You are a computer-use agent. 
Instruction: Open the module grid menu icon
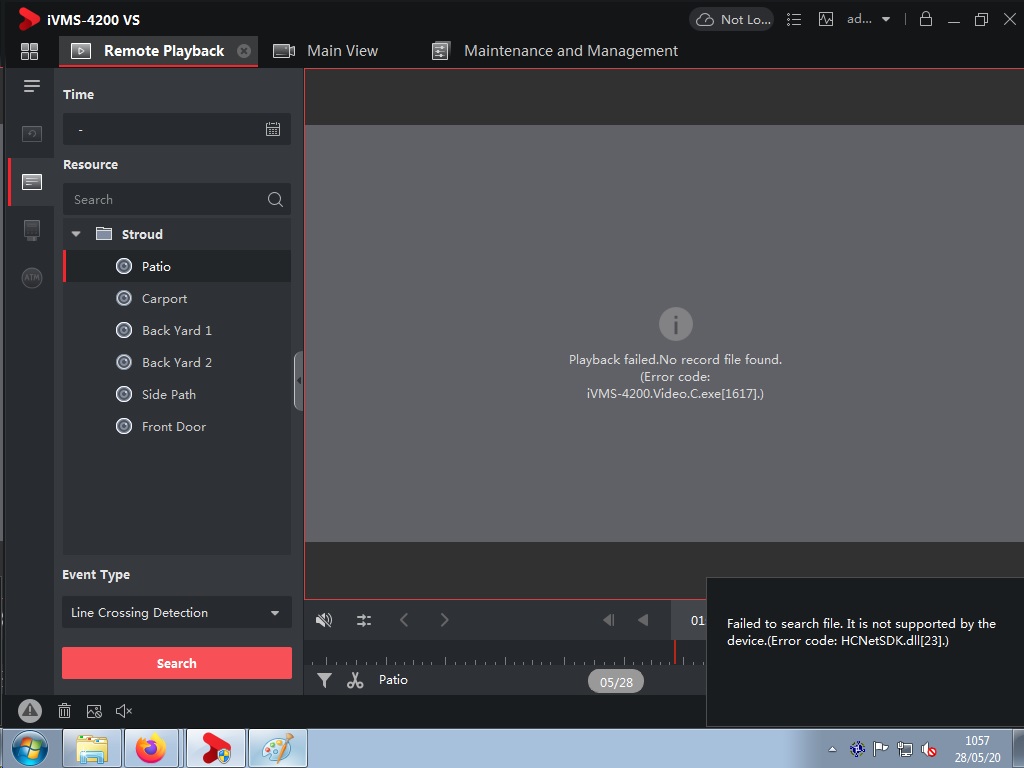29,51
